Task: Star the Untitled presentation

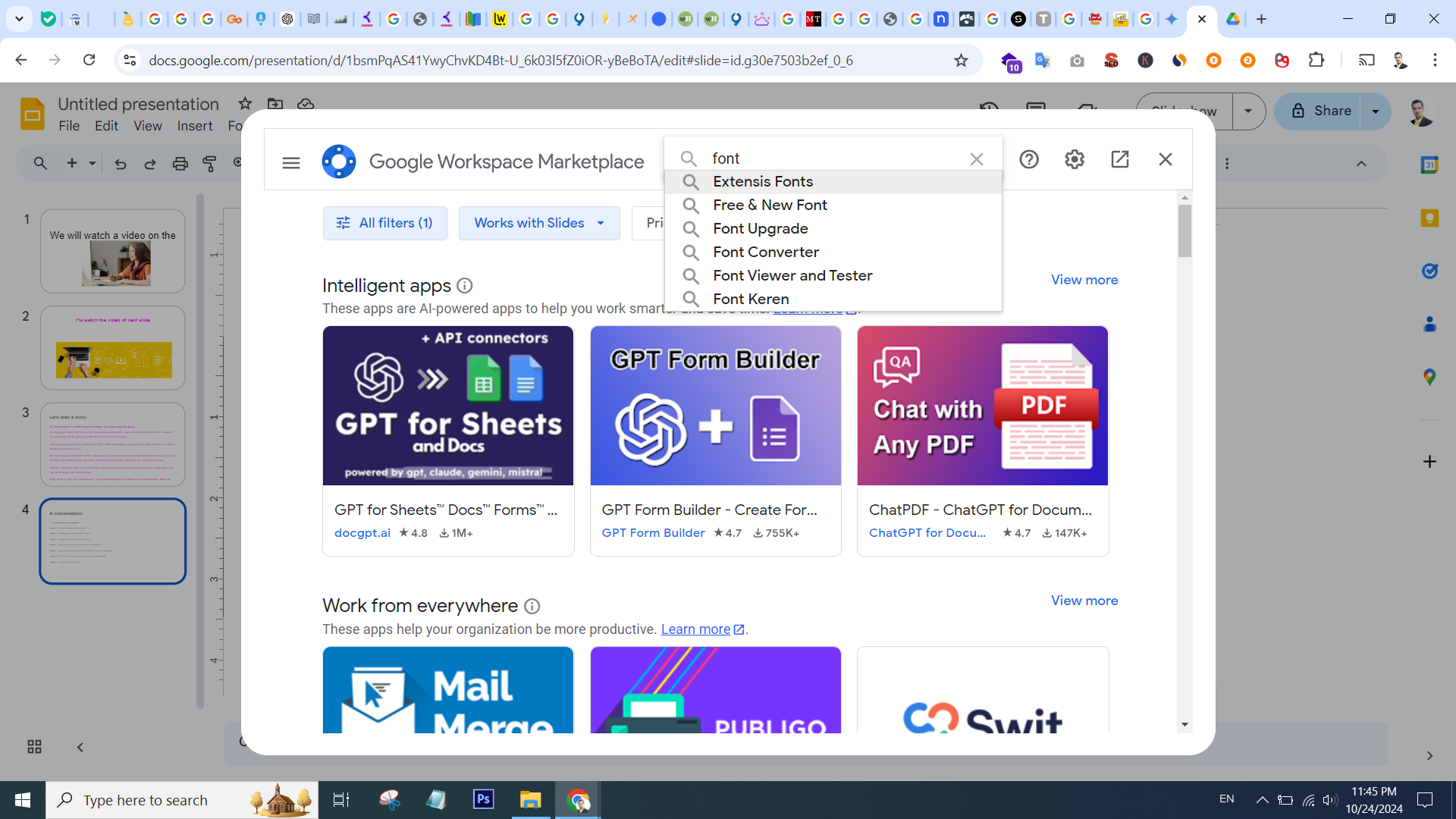Action: (x=245, y=104)
